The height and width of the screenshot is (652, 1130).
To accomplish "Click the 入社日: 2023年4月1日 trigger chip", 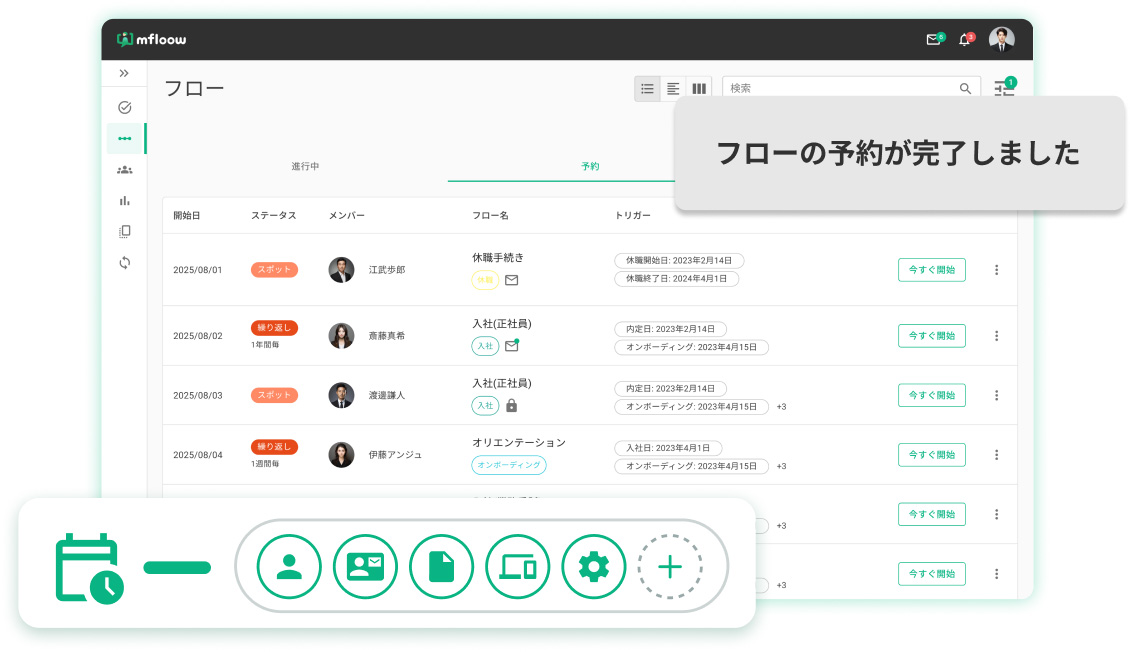I will coord(668,448).
